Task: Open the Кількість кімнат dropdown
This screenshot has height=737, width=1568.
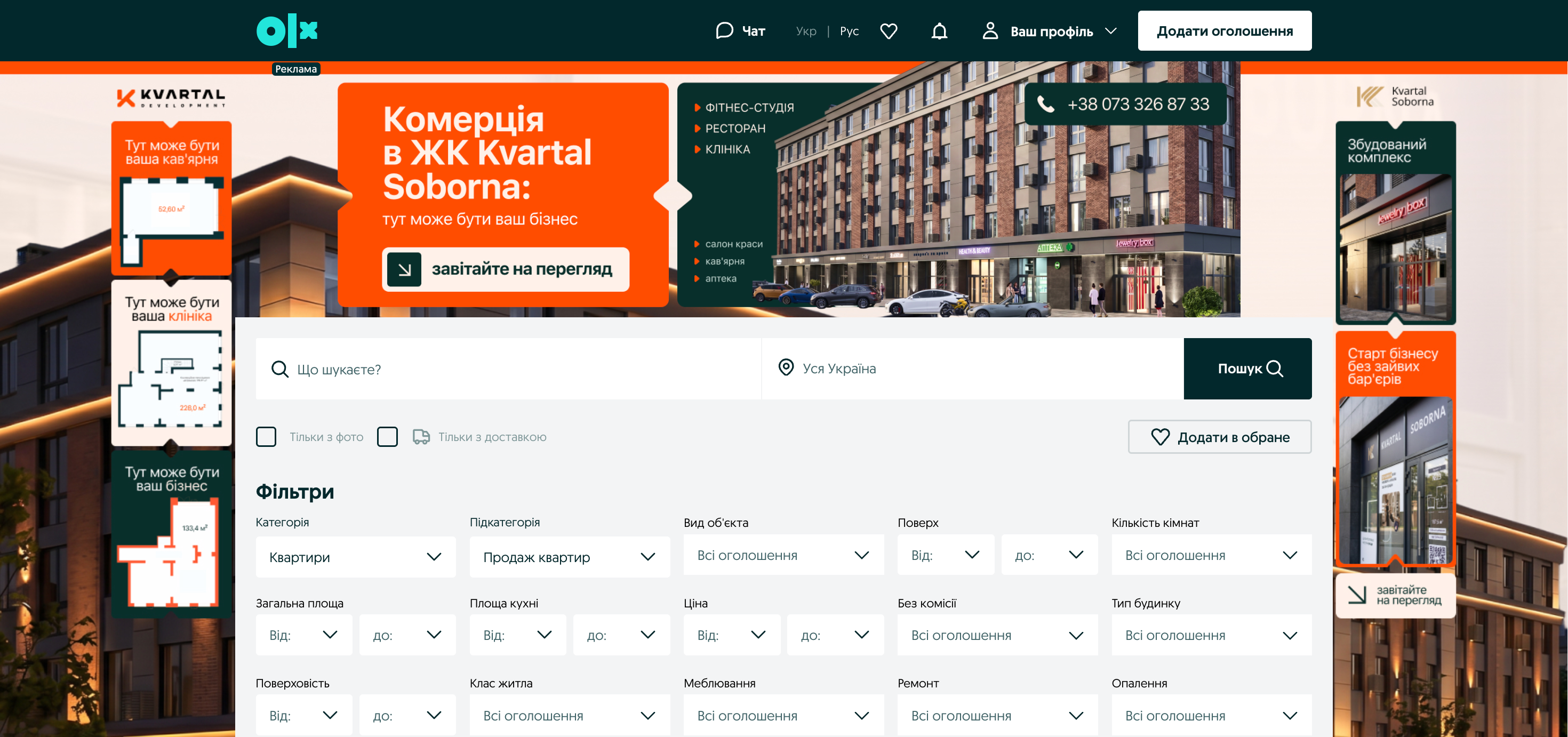Action: [x=1211, y=555]
